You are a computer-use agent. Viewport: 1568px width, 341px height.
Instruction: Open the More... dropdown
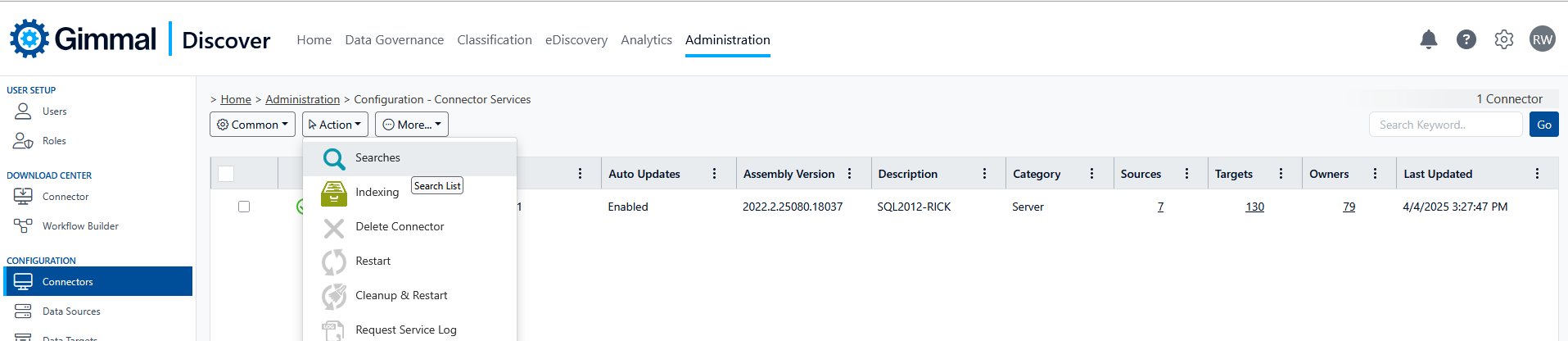click(x=412, y=125)
